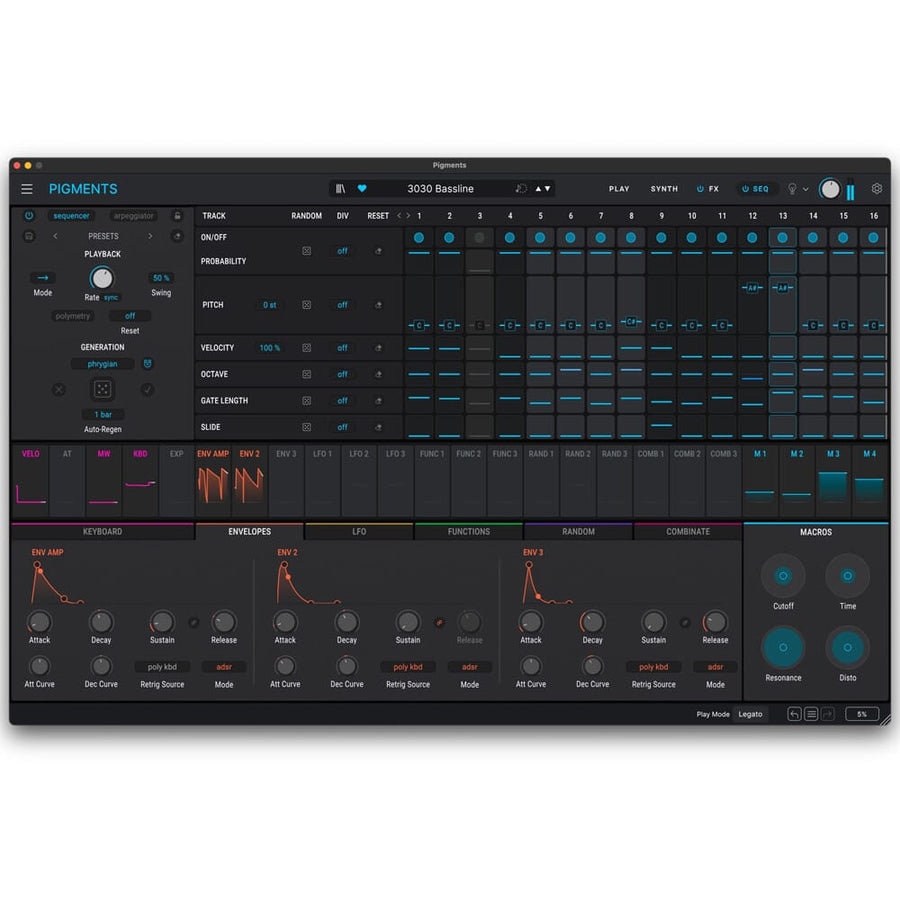Shift sequence left with arrow

(x=399, y=216)
